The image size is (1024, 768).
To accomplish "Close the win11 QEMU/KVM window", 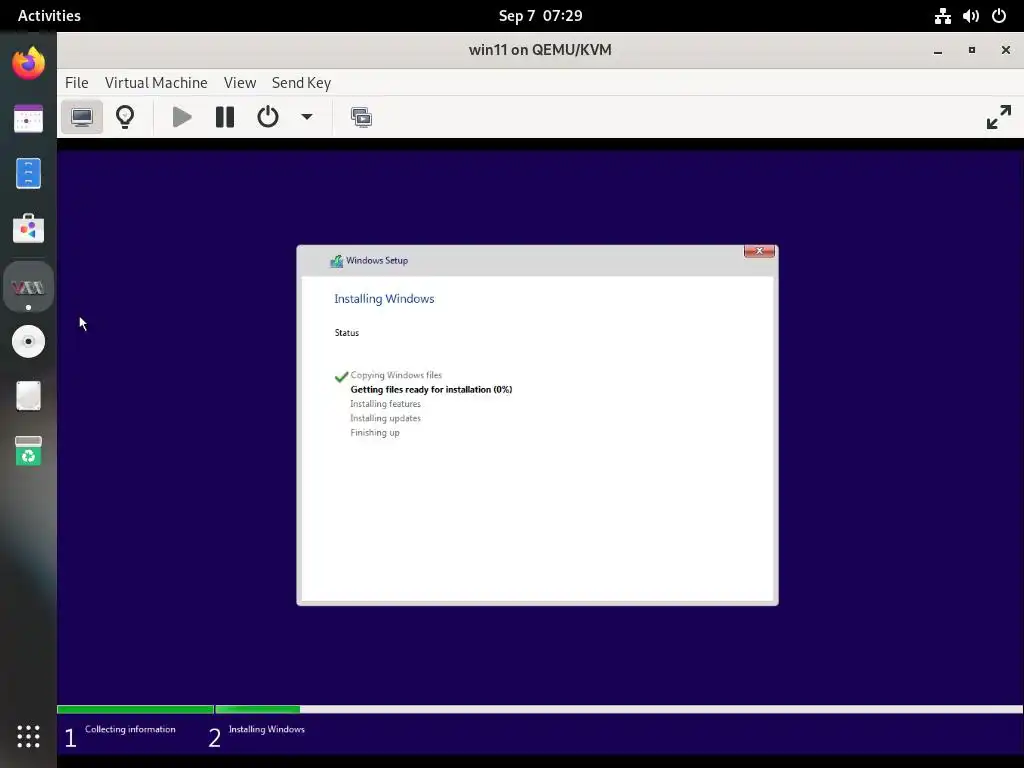I will click(1006, 50).
